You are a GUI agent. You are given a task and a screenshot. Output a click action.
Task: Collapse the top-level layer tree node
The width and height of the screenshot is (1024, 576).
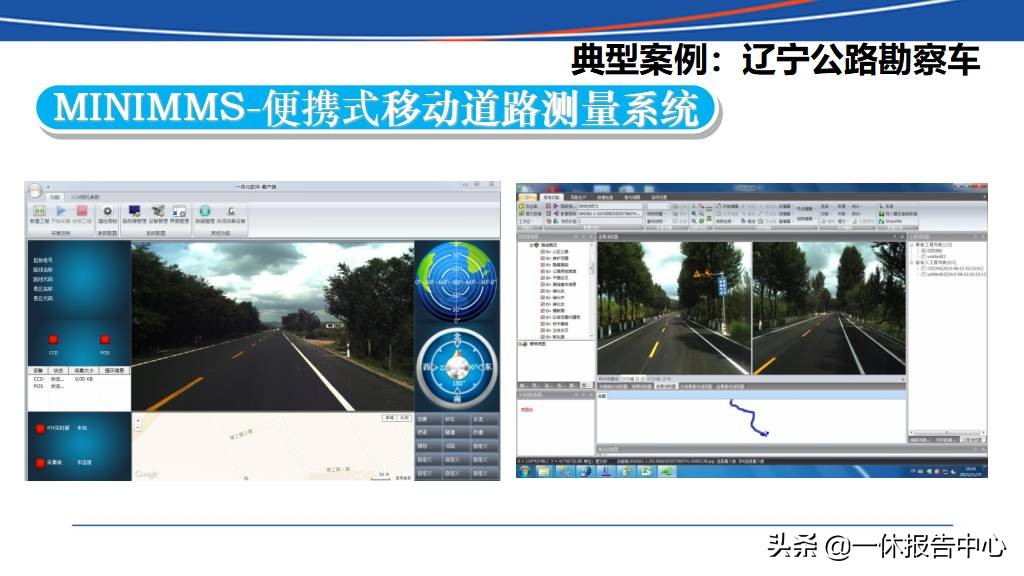(532, 244)
